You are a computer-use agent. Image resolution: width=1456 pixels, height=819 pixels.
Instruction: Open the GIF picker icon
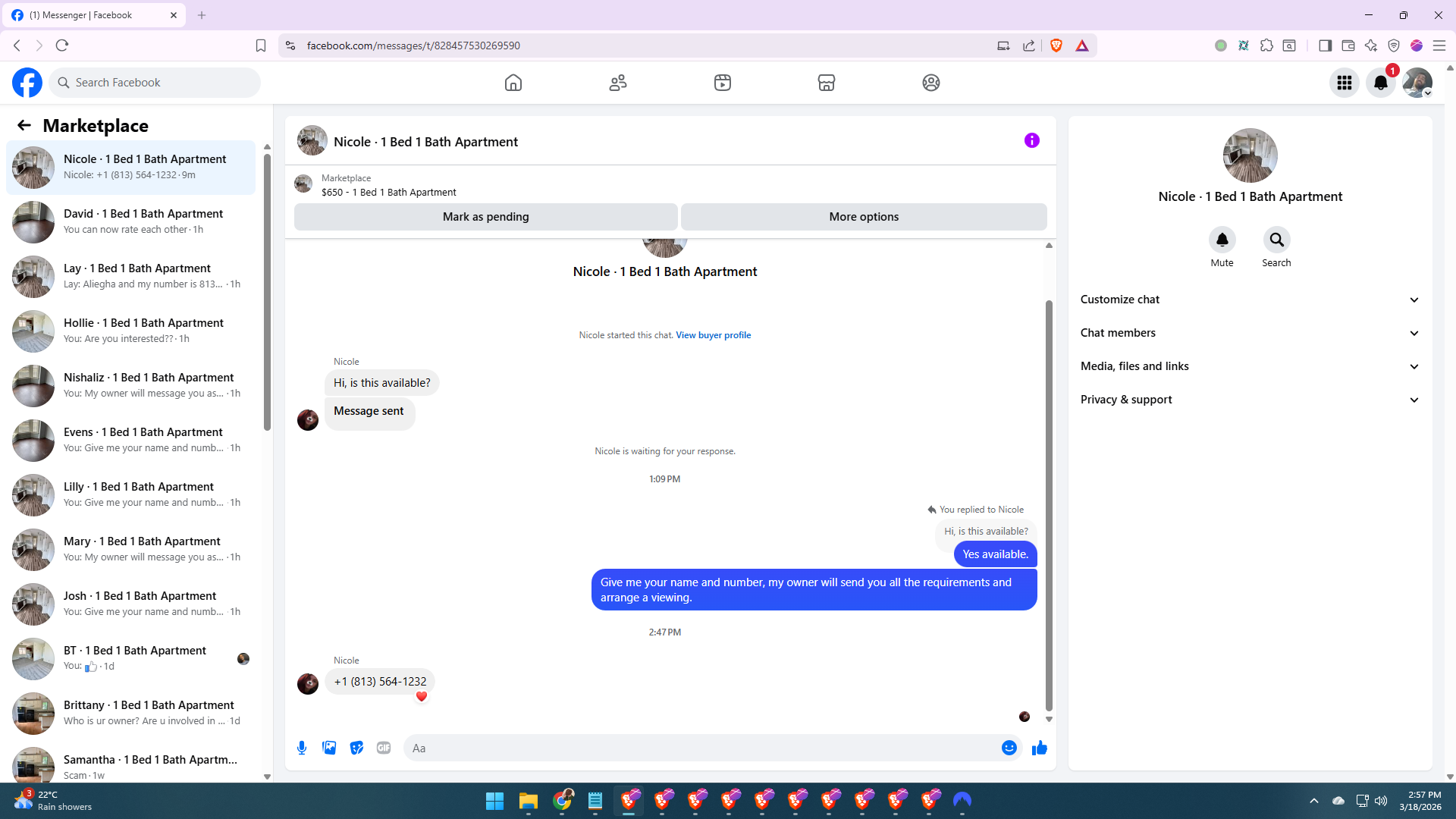(384, 748)
